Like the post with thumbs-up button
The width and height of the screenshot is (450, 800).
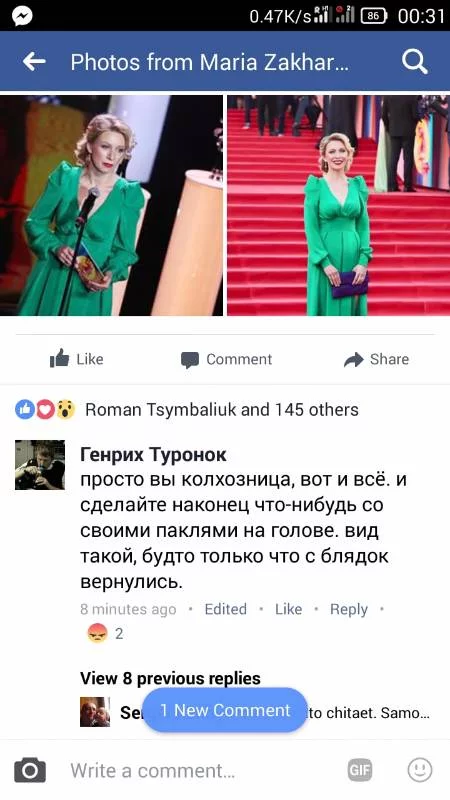77,359
